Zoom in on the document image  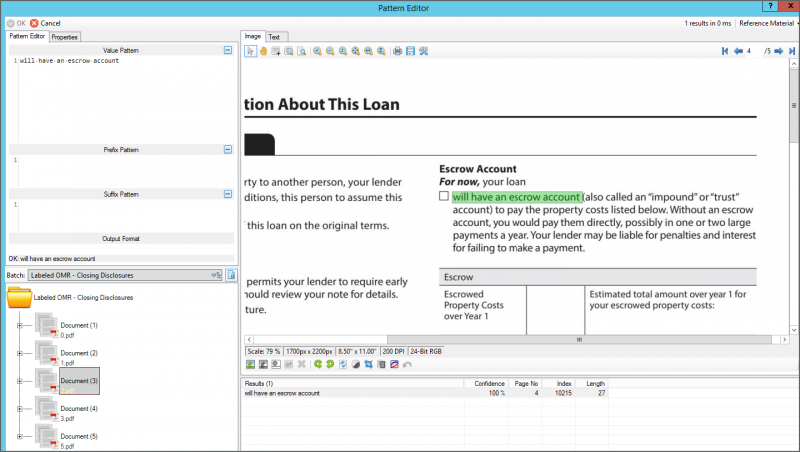click(317, 51)
